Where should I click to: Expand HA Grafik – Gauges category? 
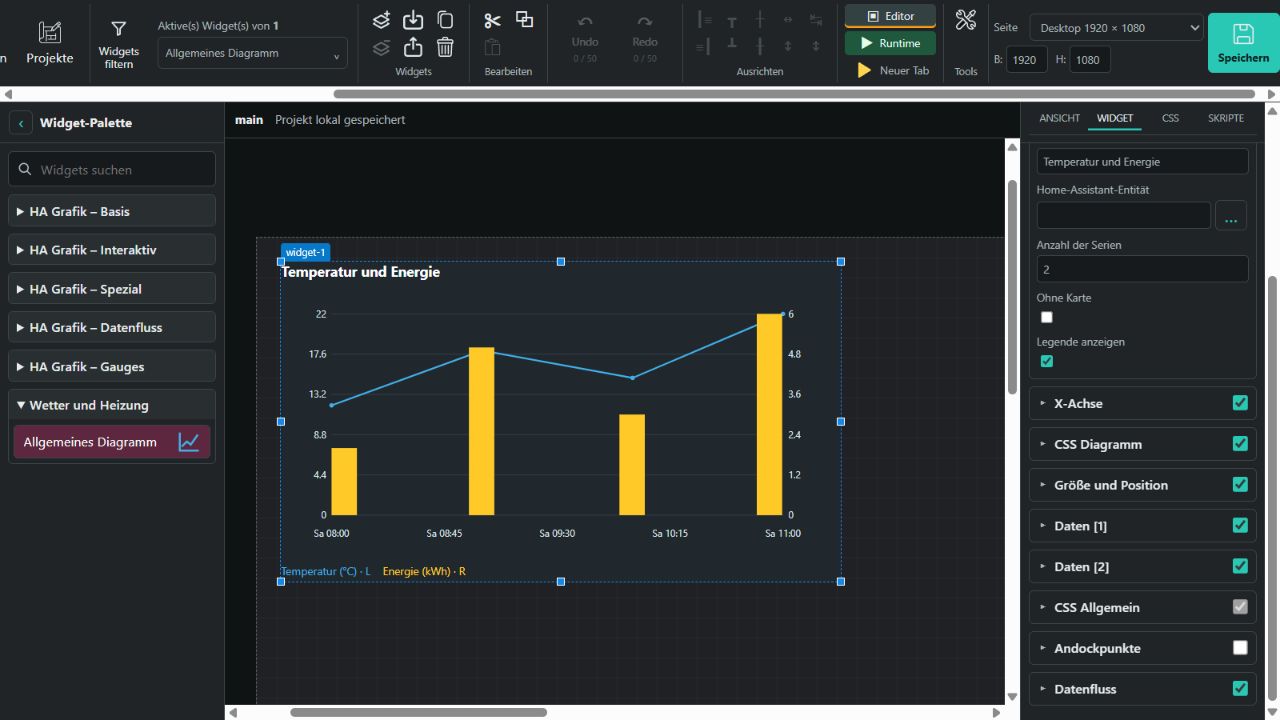112,366
